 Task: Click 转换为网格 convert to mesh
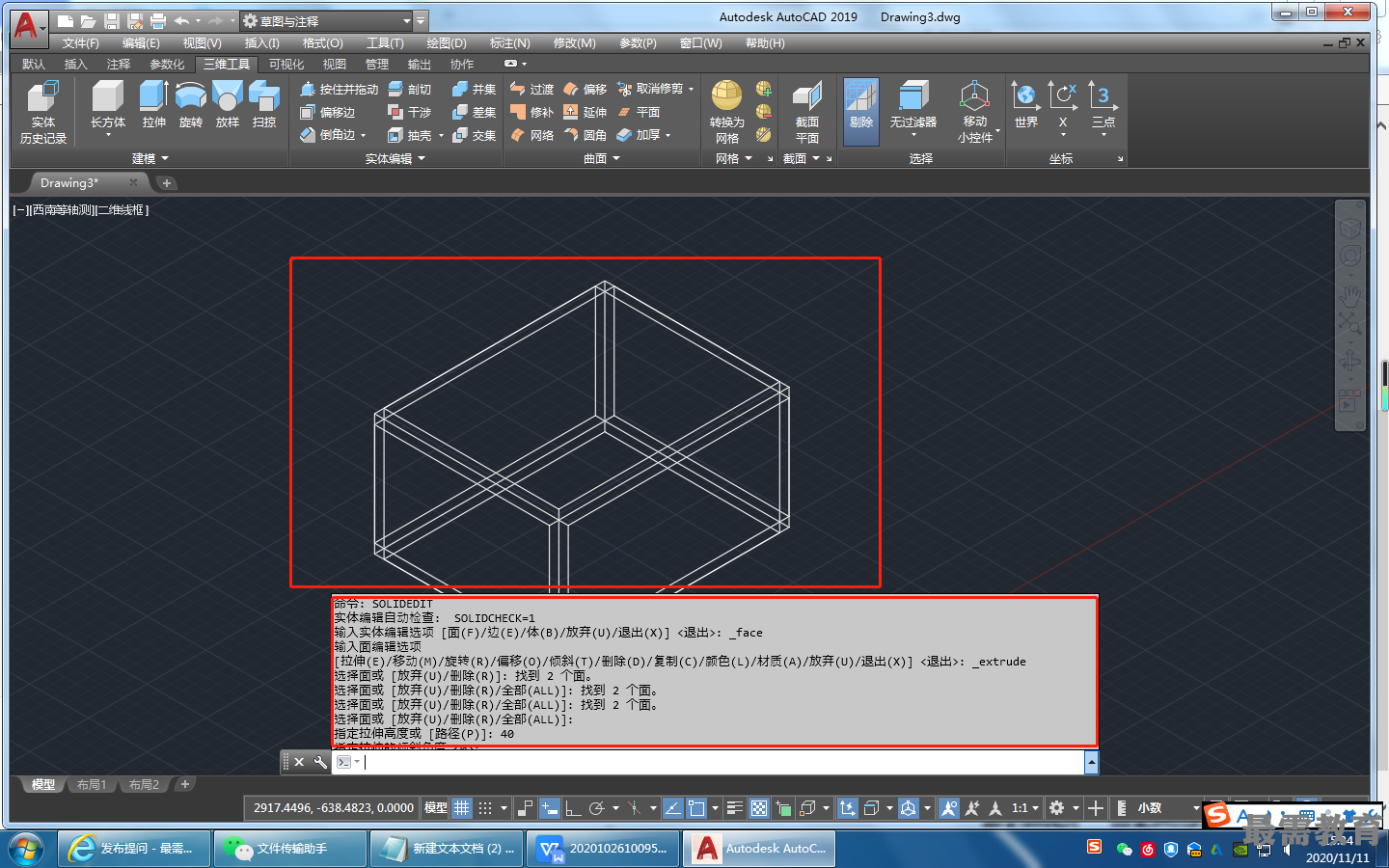727,112
